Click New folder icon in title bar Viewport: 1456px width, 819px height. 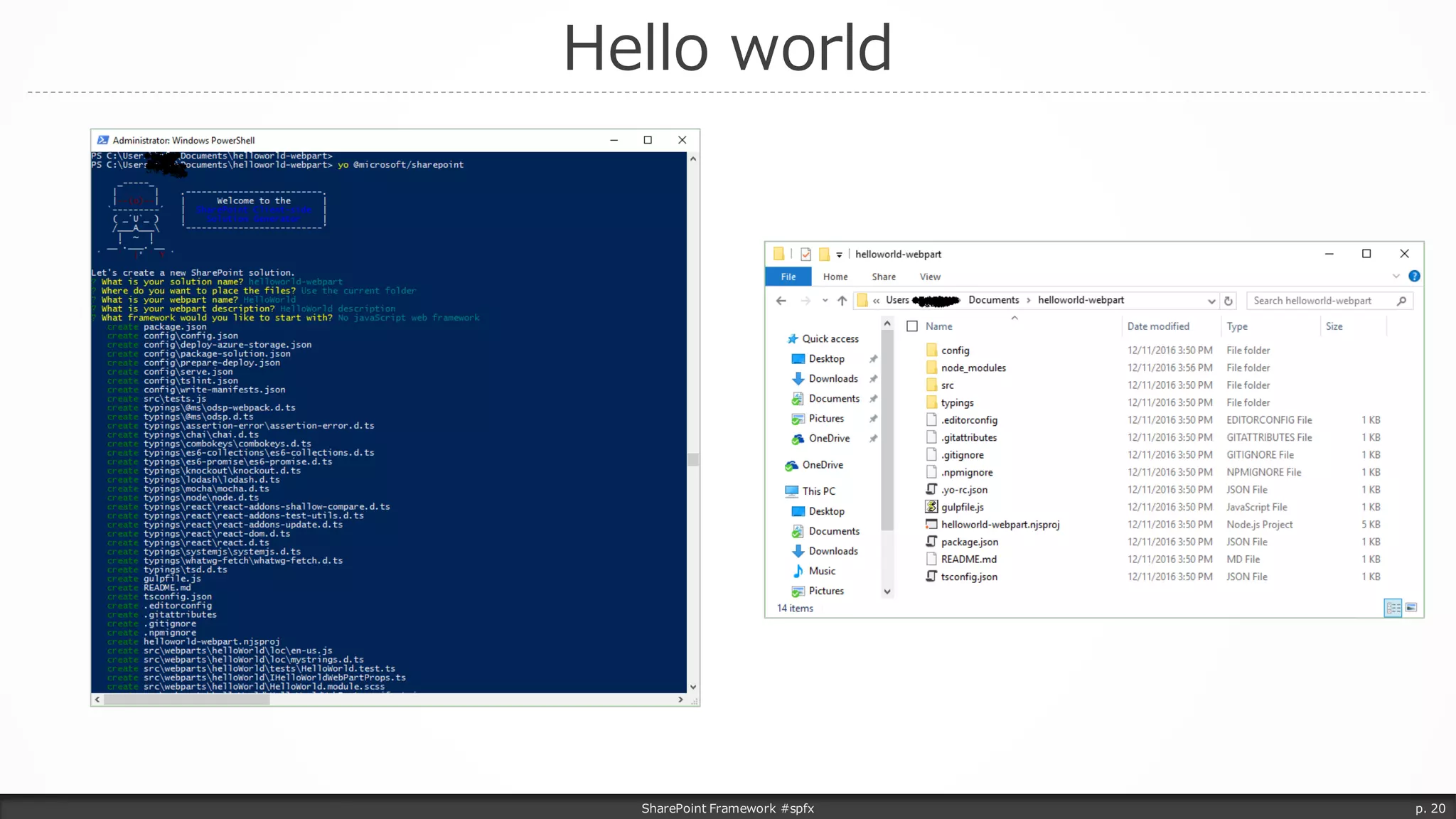coord(824,255)
